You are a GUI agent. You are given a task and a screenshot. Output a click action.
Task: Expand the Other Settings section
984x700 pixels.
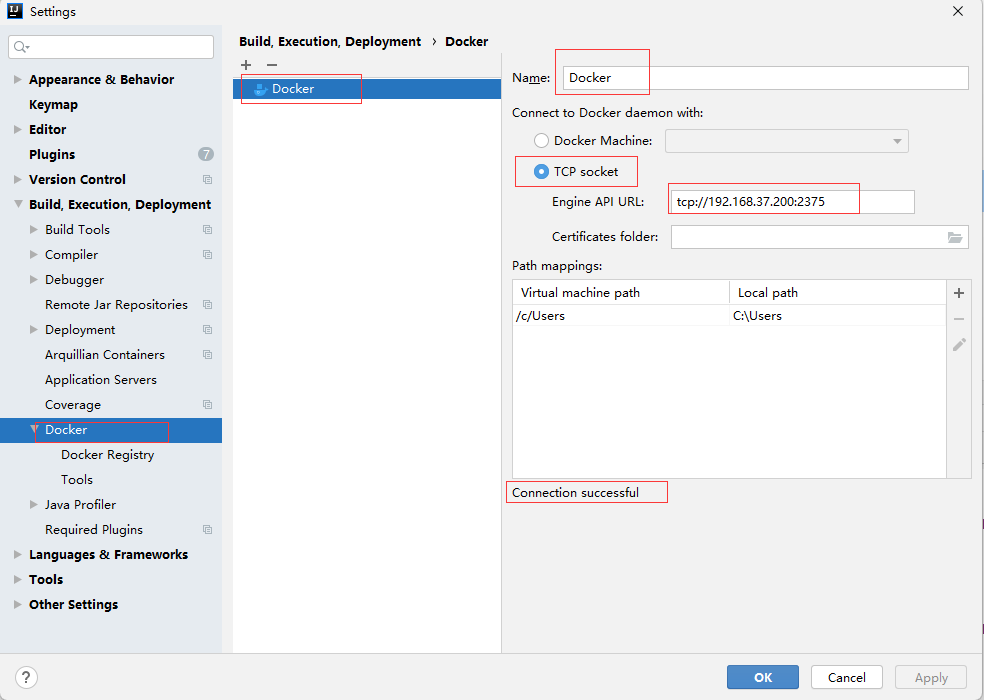tap(18, 605)
